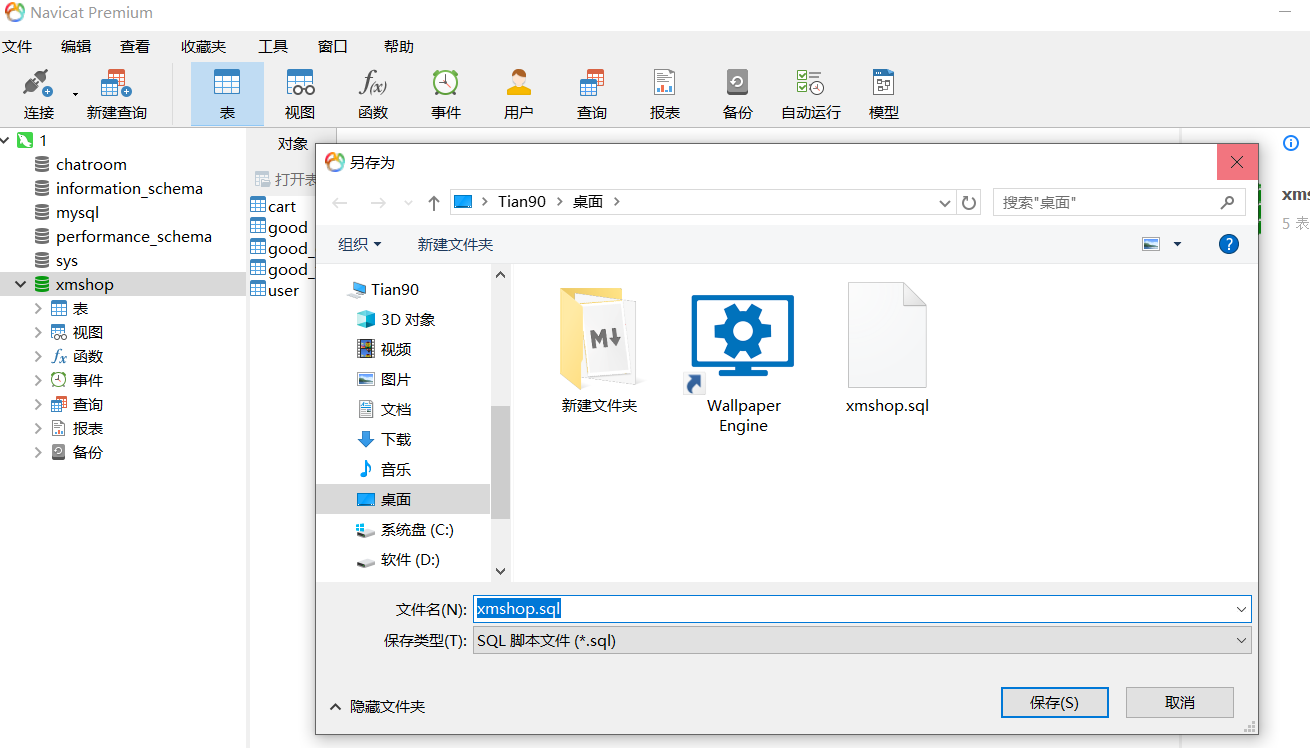
Task: Open the 工具 menu
Action: point(275,45)
